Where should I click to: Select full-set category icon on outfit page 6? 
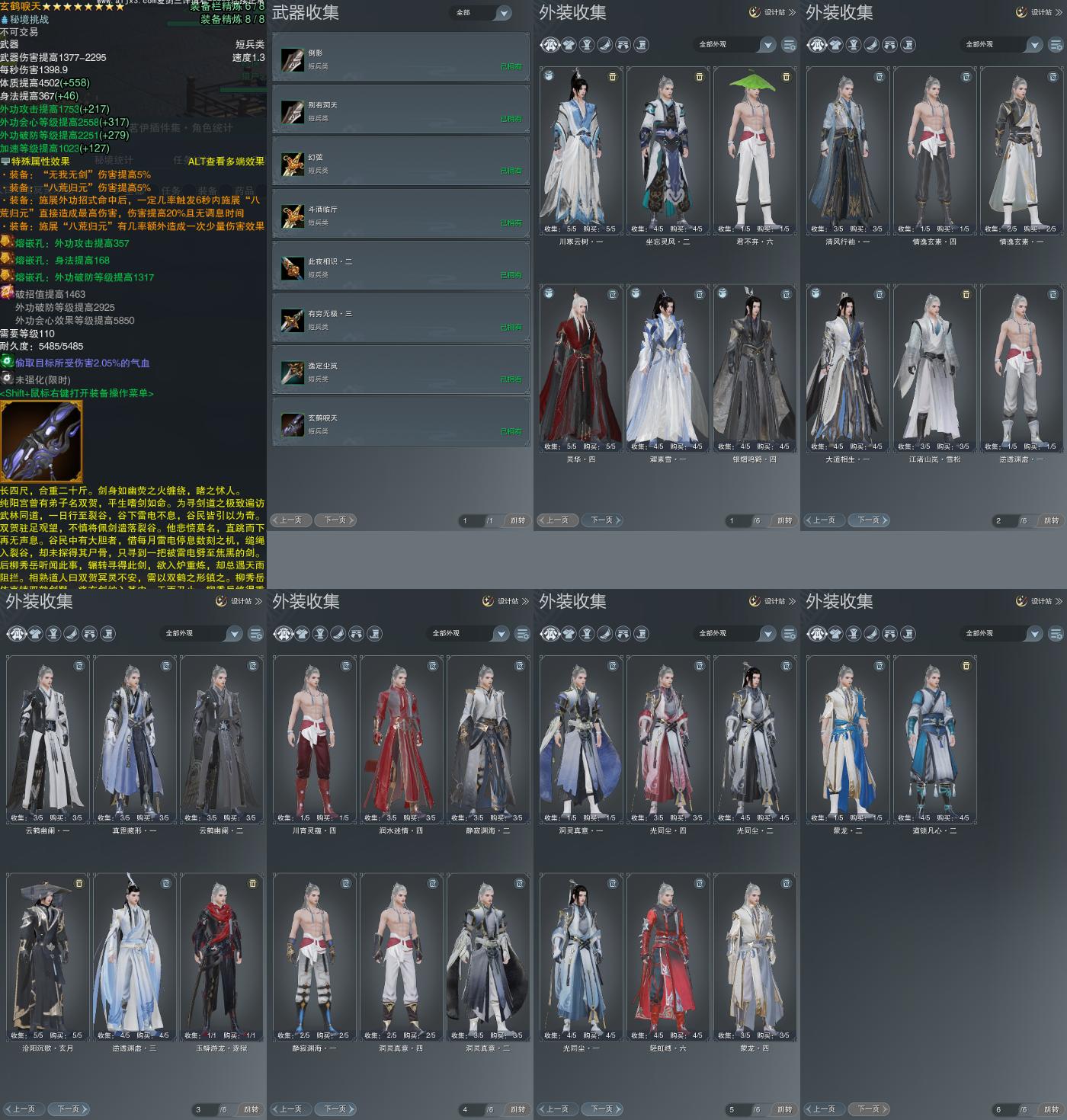coord(817,634)
